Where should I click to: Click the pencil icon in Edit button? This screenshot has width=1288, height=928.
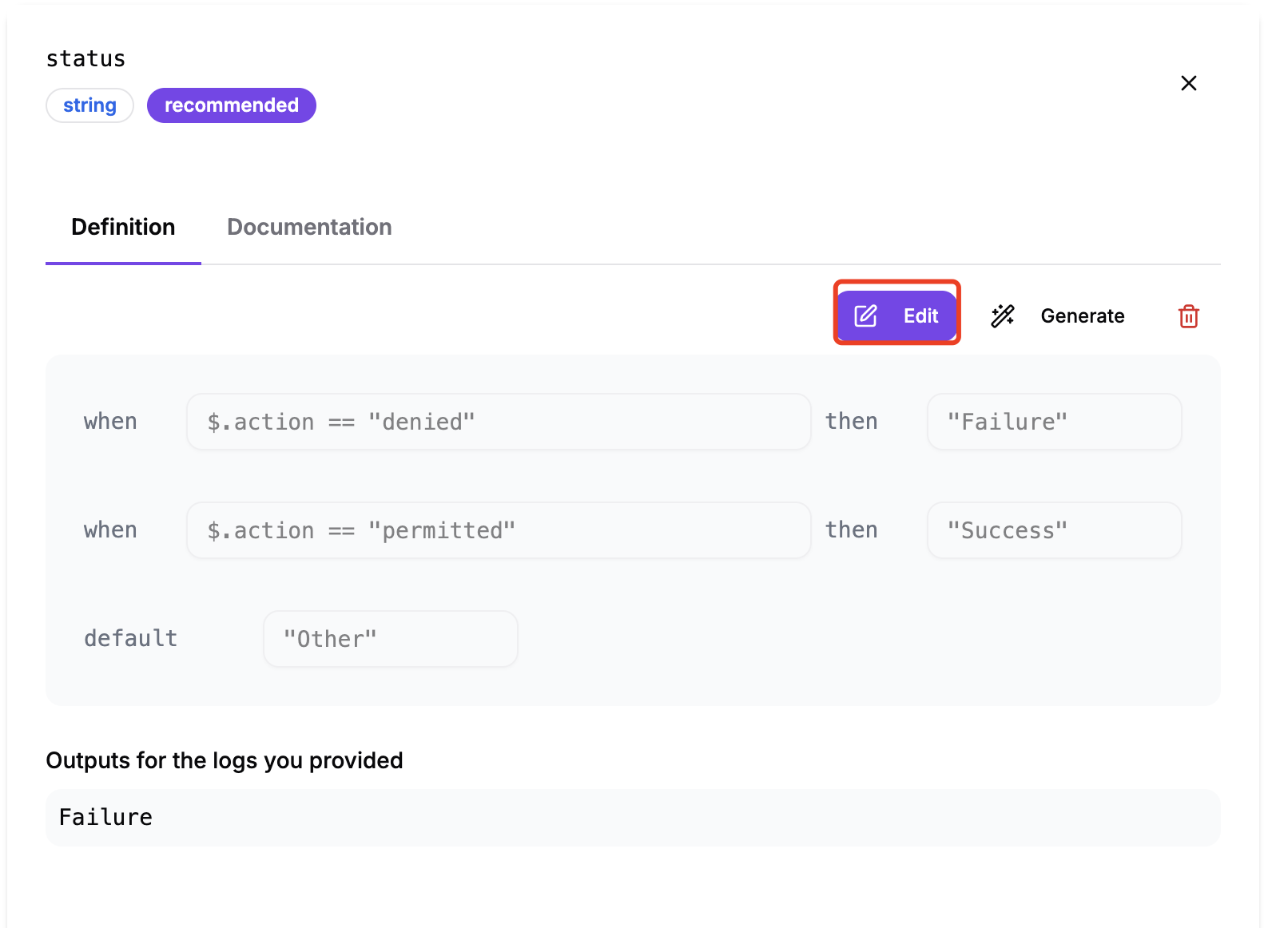(x=865, y=316)
